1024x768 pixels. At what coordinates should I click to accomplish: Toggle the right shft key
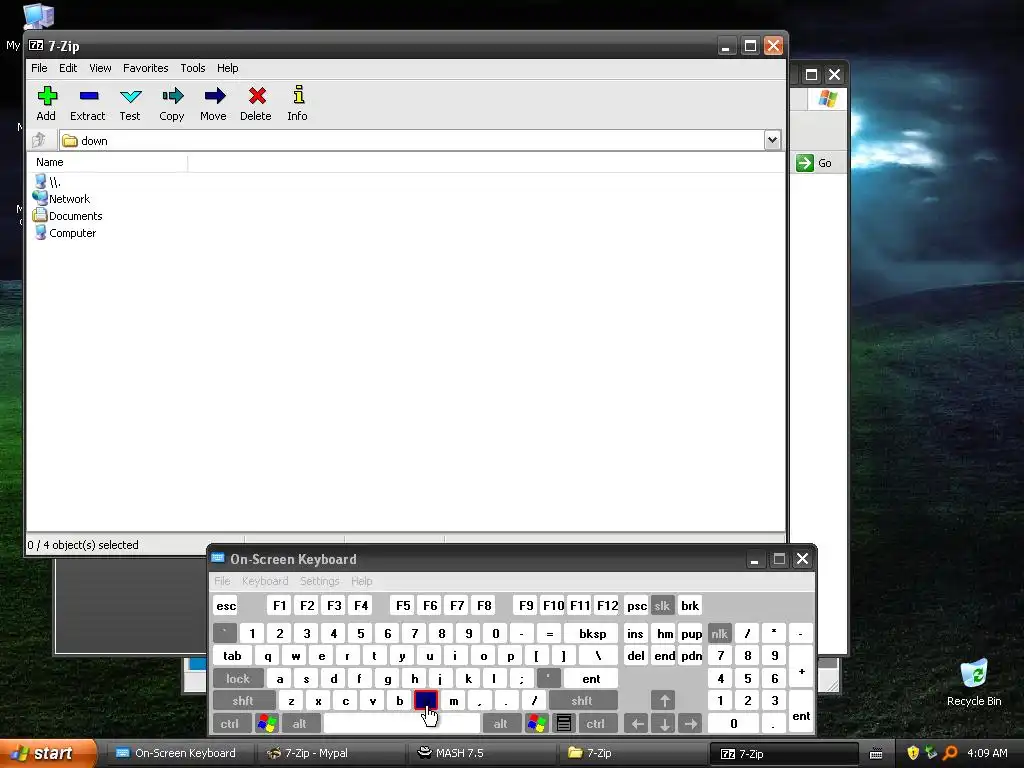point(583,701)
